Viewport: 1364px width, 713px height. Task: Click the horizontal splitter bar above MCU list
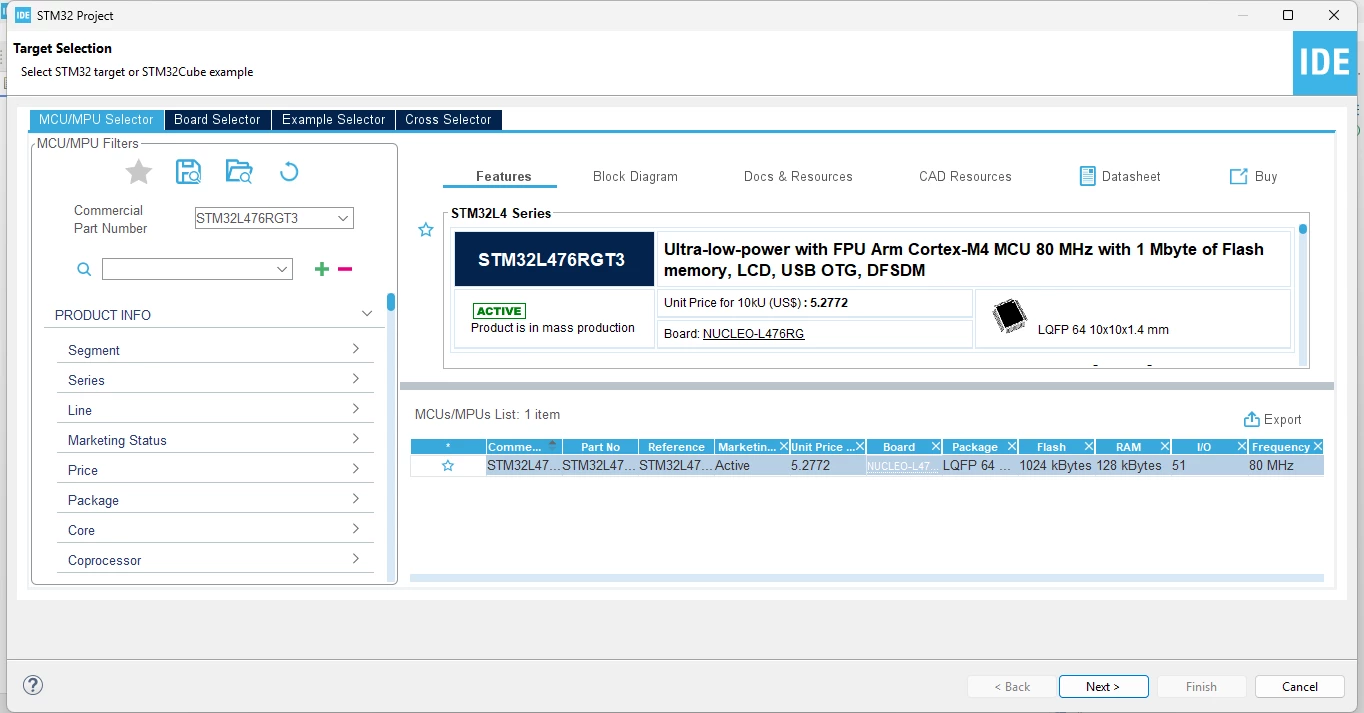pos(866,385)
